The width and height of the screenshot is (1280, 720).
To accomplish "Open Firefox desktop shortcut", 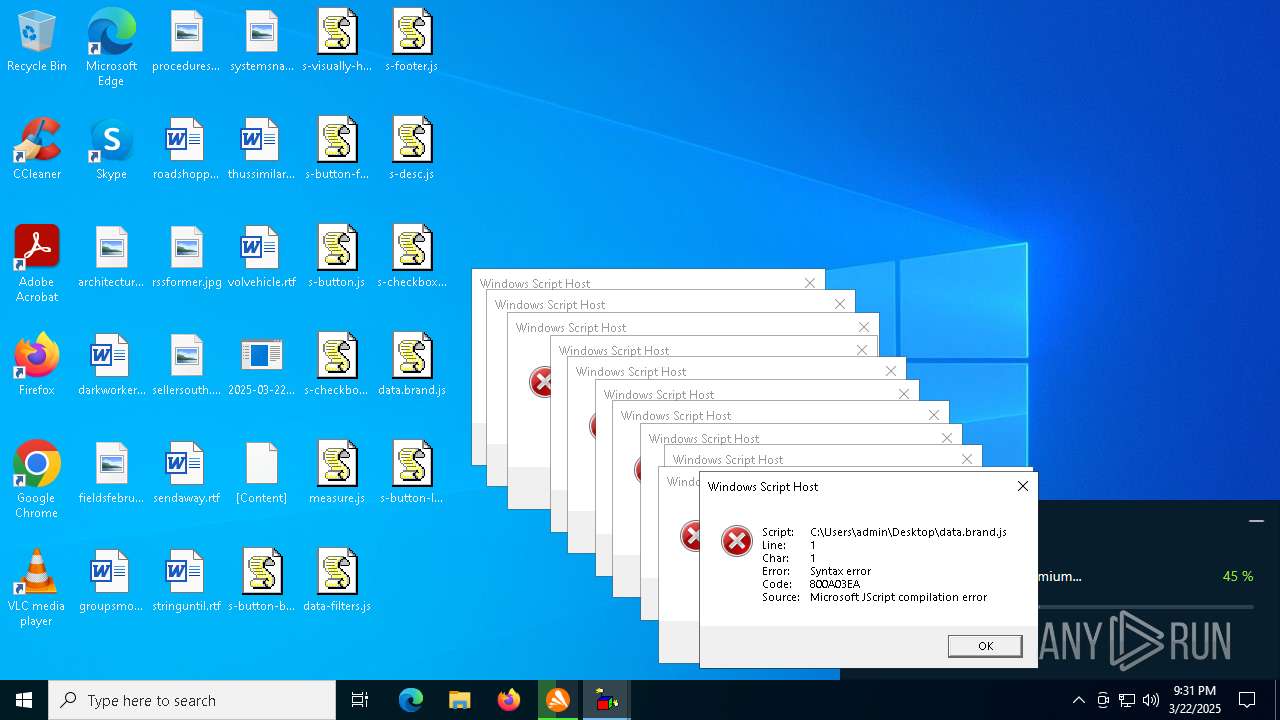I will pyautogui.click(x=37, y=365).
